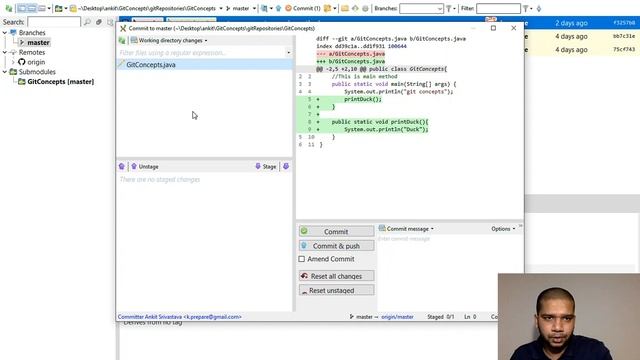The width and height of the screenshot is (640, 360).
Task: Click the pull icon in main toolbar
Action: tap(264, 8)
